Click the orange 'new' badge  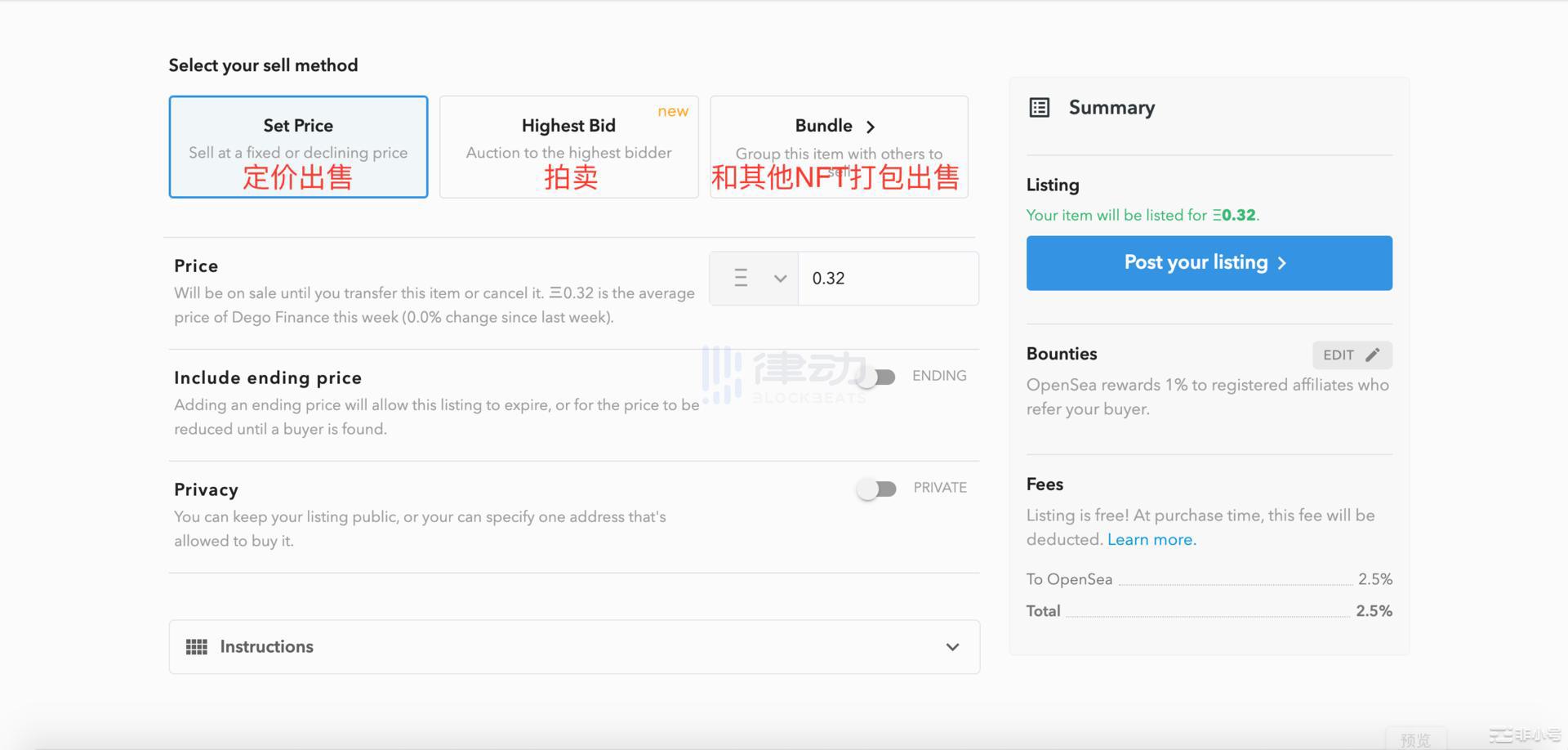click(673, 111)
